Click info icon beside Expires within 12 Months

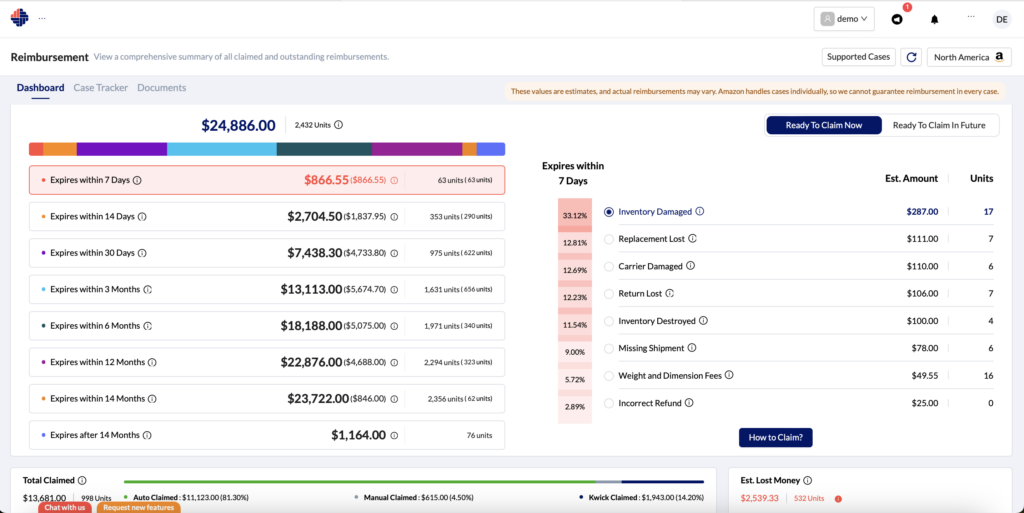(152, 362)
